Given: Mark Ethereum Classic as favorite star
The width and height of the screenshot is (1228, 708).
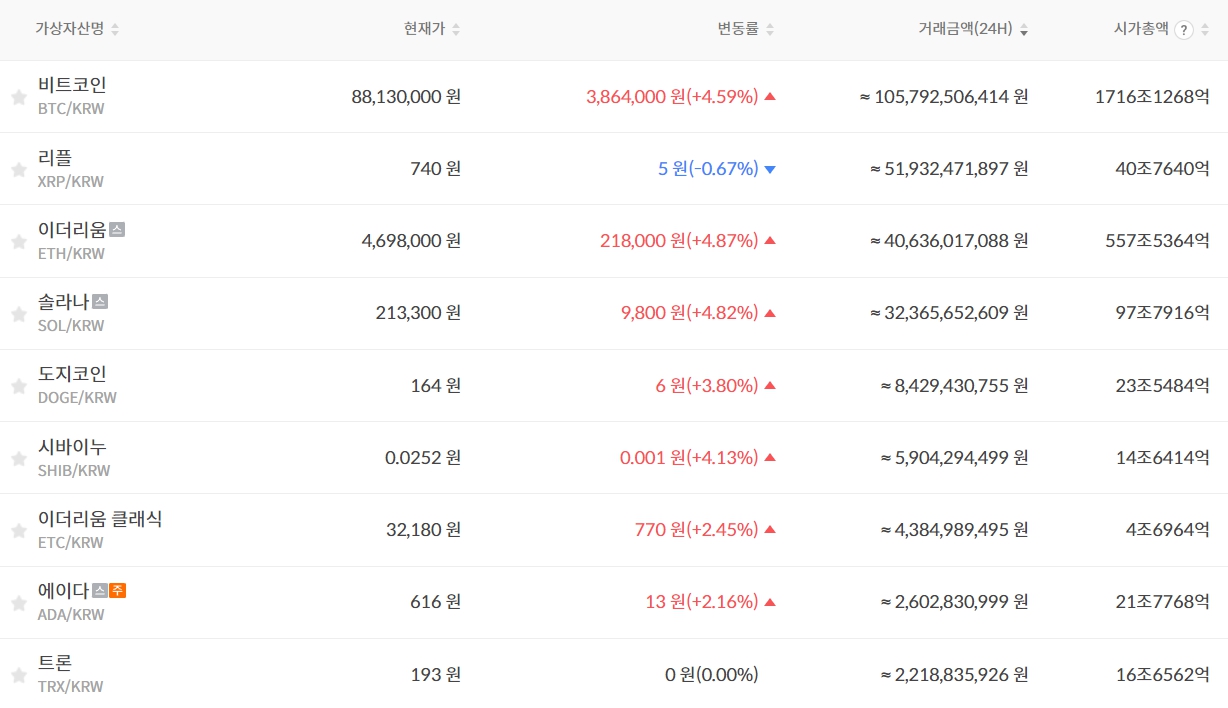Looking at the screenshot, I should coord(18,531).
